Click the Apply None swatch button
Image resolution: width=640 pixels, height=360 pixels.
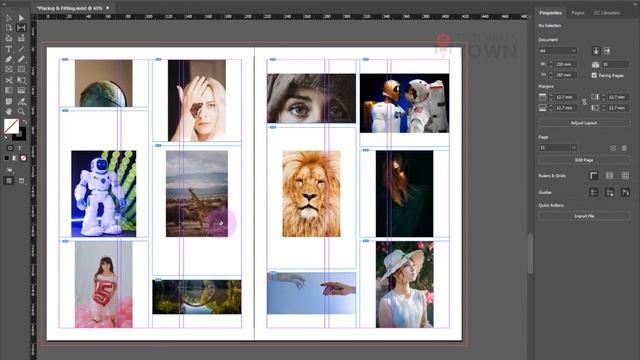[23, 158]
